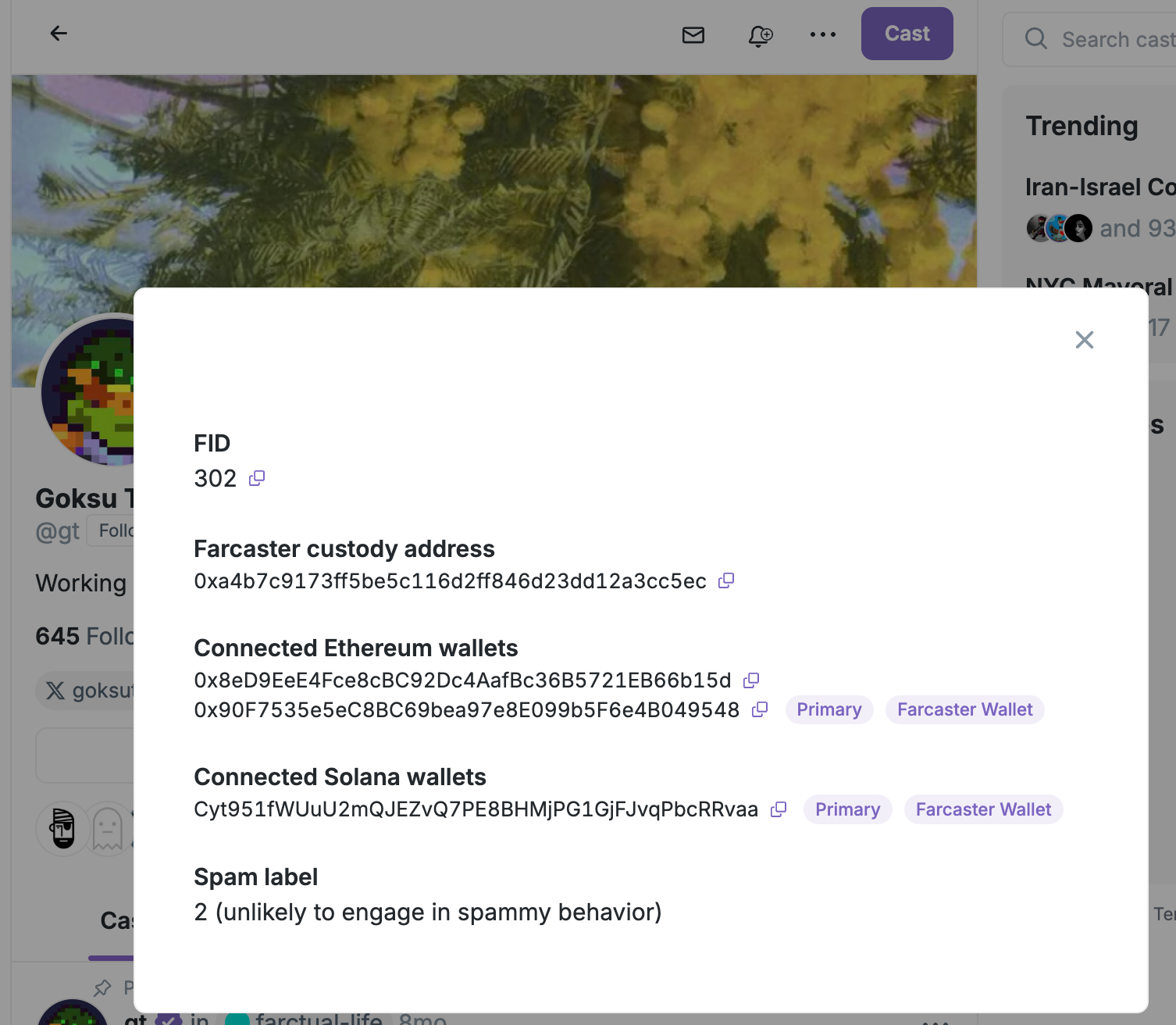Copy Ethereum wallet ending in 049548

(760, 709)
